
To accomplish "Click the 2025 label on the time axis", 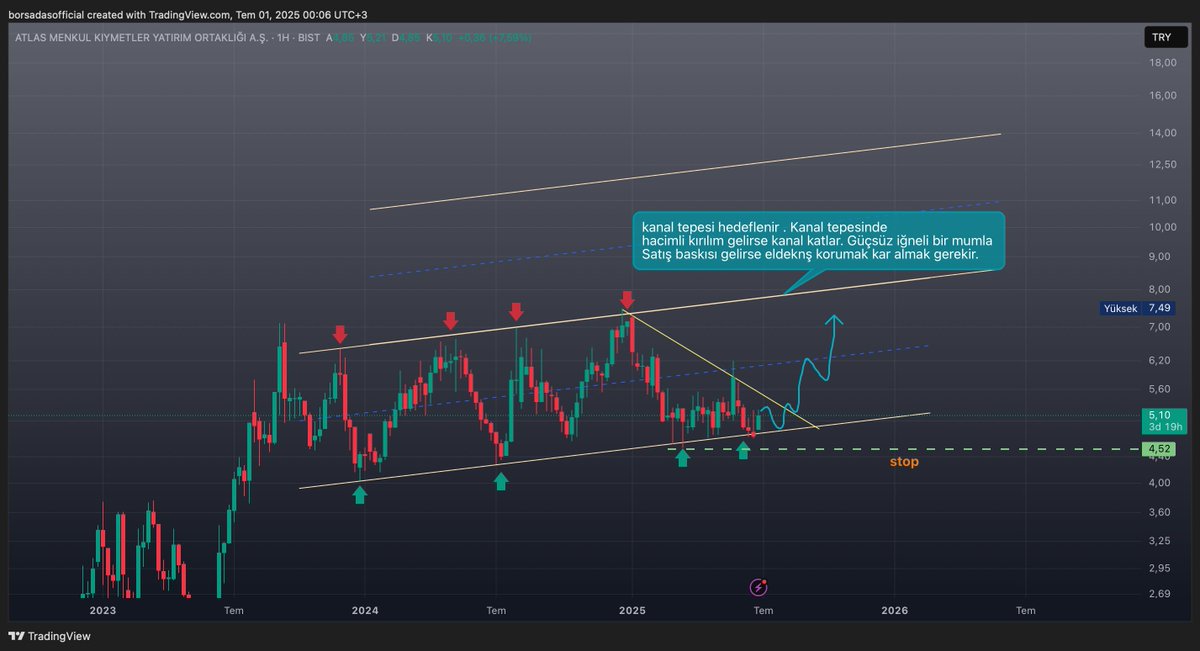I will point(632,610).
